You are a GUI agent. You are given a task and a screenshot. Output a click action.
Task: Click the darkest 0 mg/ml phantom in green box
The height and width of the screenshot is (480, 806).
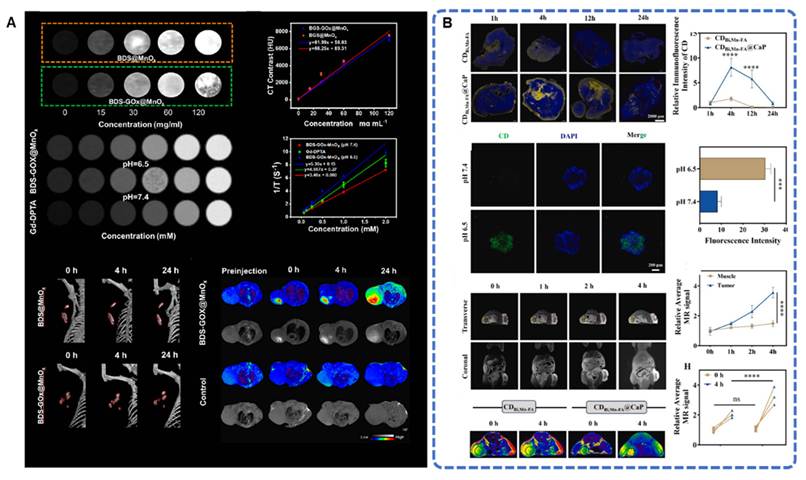coord(65,85)
